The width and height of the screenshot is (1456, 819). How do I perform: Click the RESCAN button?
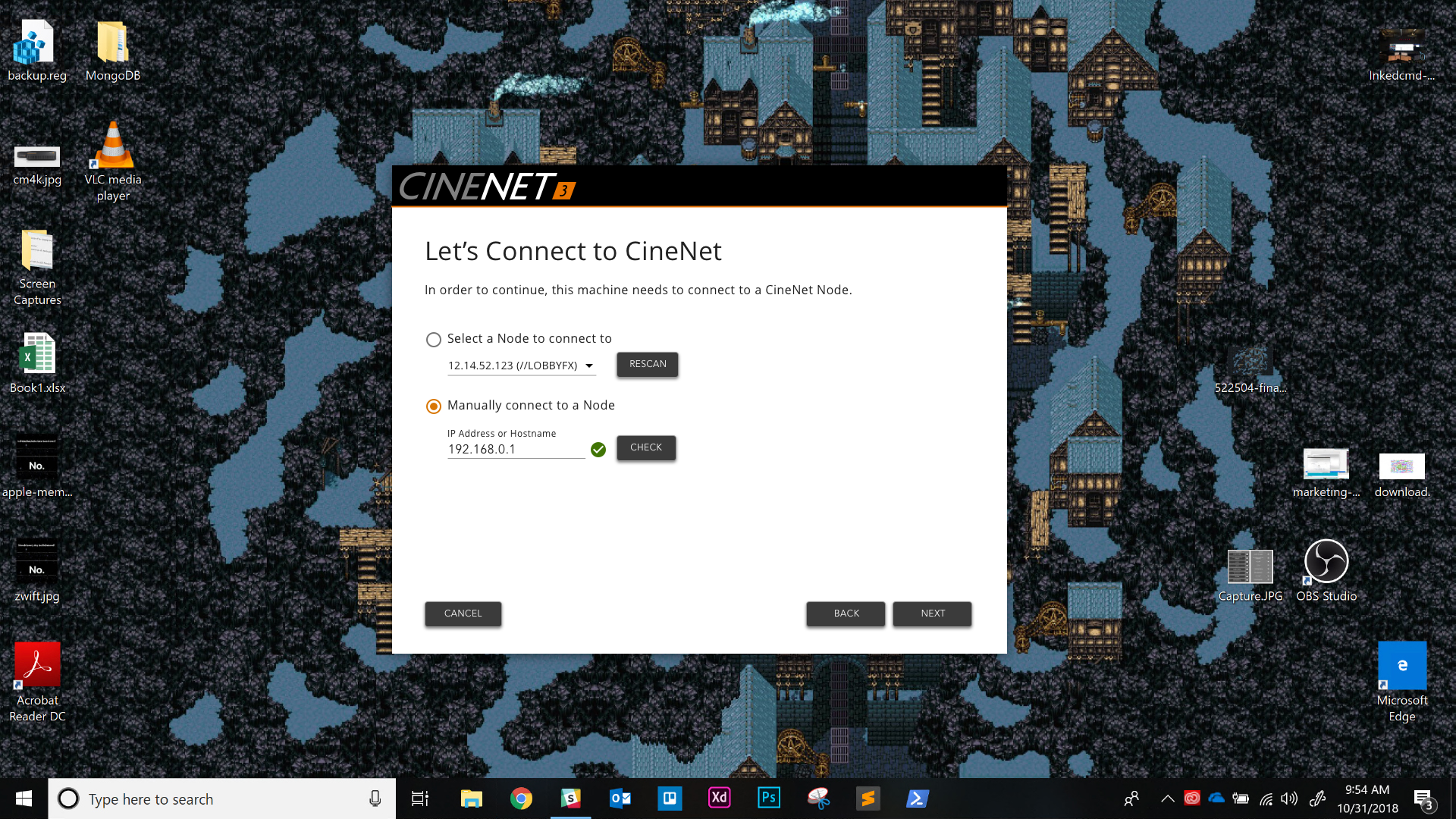[x=648, y=365]
